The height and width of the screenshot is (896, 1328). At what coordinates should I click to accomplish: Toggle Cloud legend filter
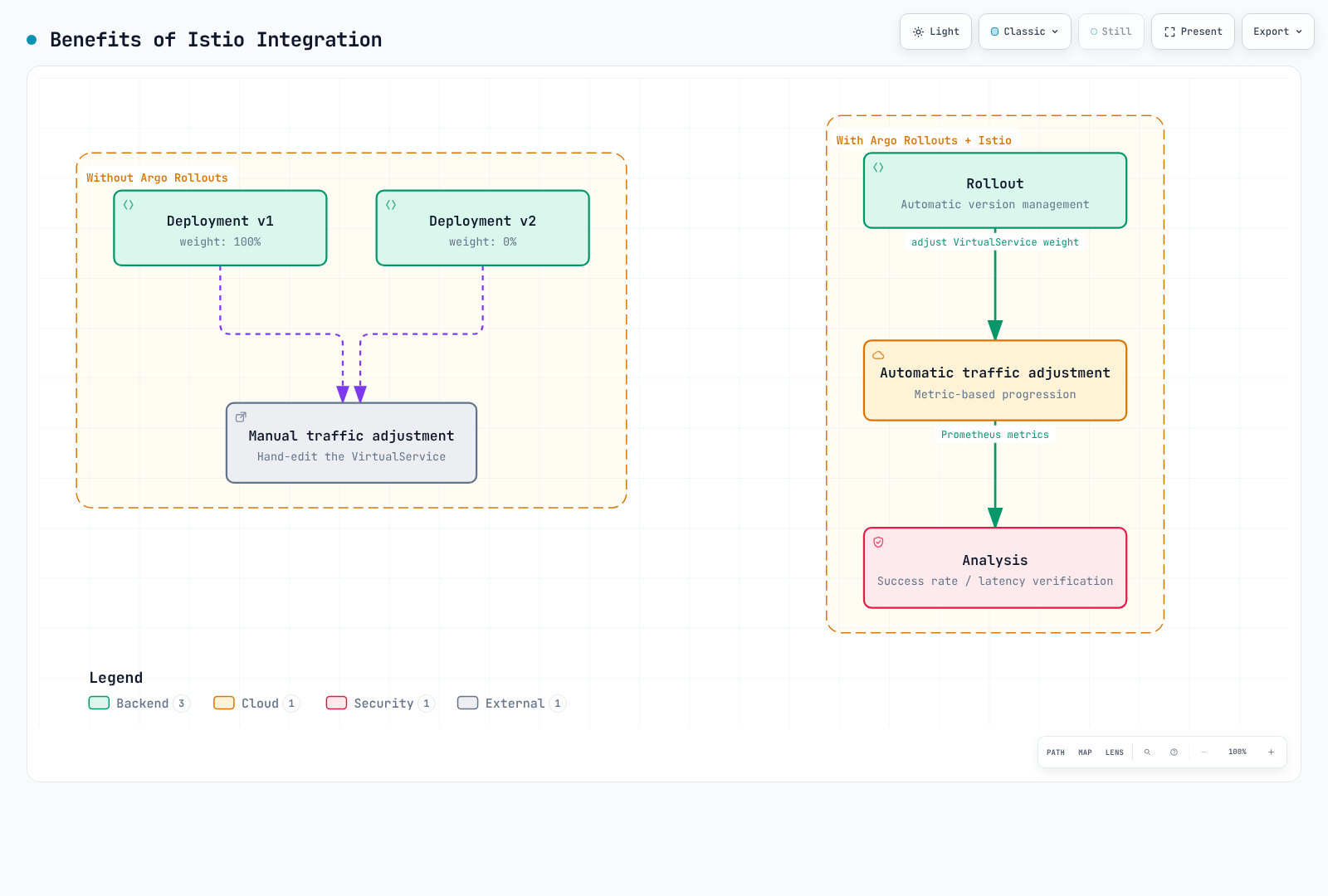point(256,704)
